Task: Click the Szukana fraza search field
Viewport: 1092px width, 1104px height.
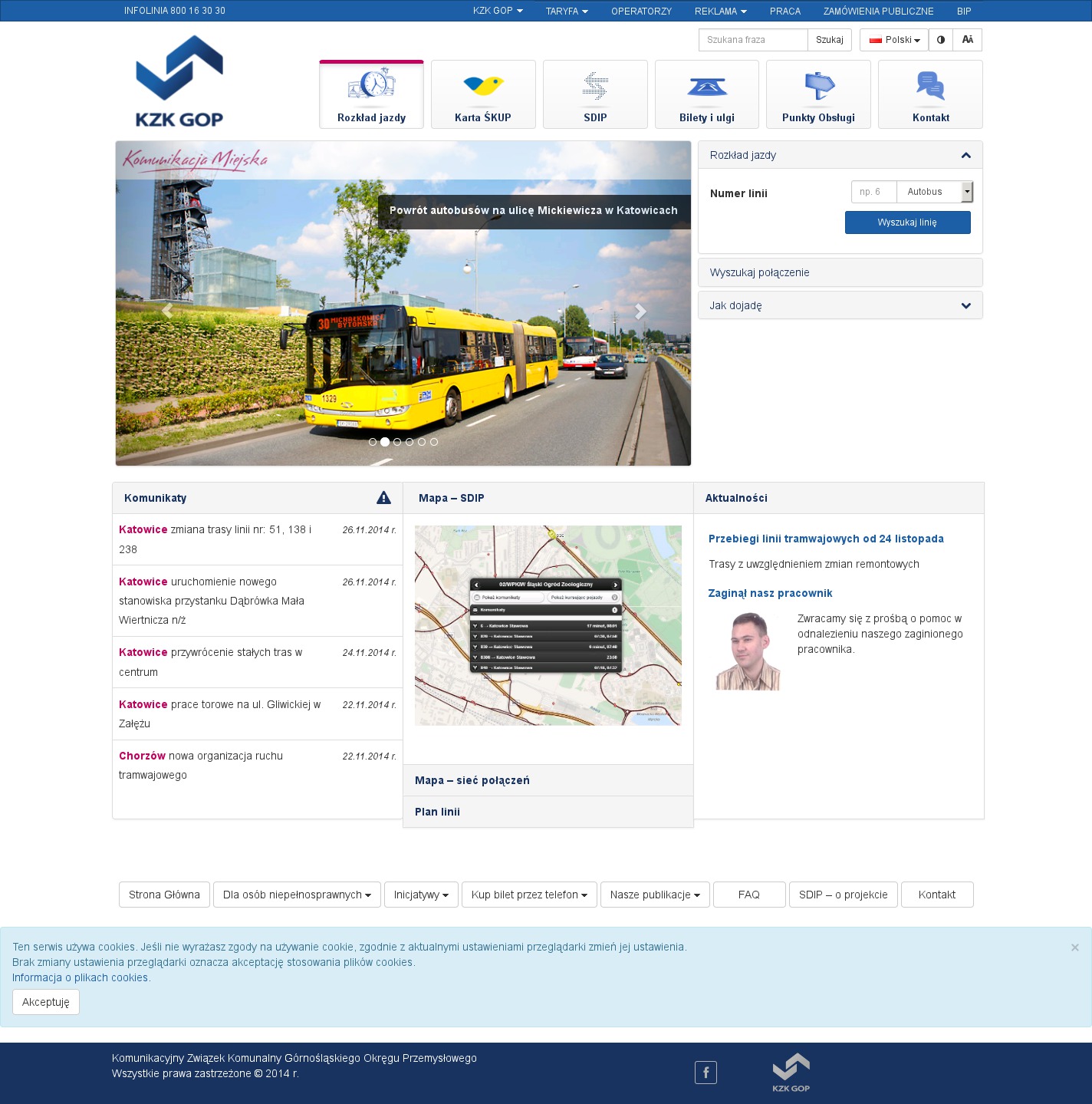Action: [x=753, y=40]
